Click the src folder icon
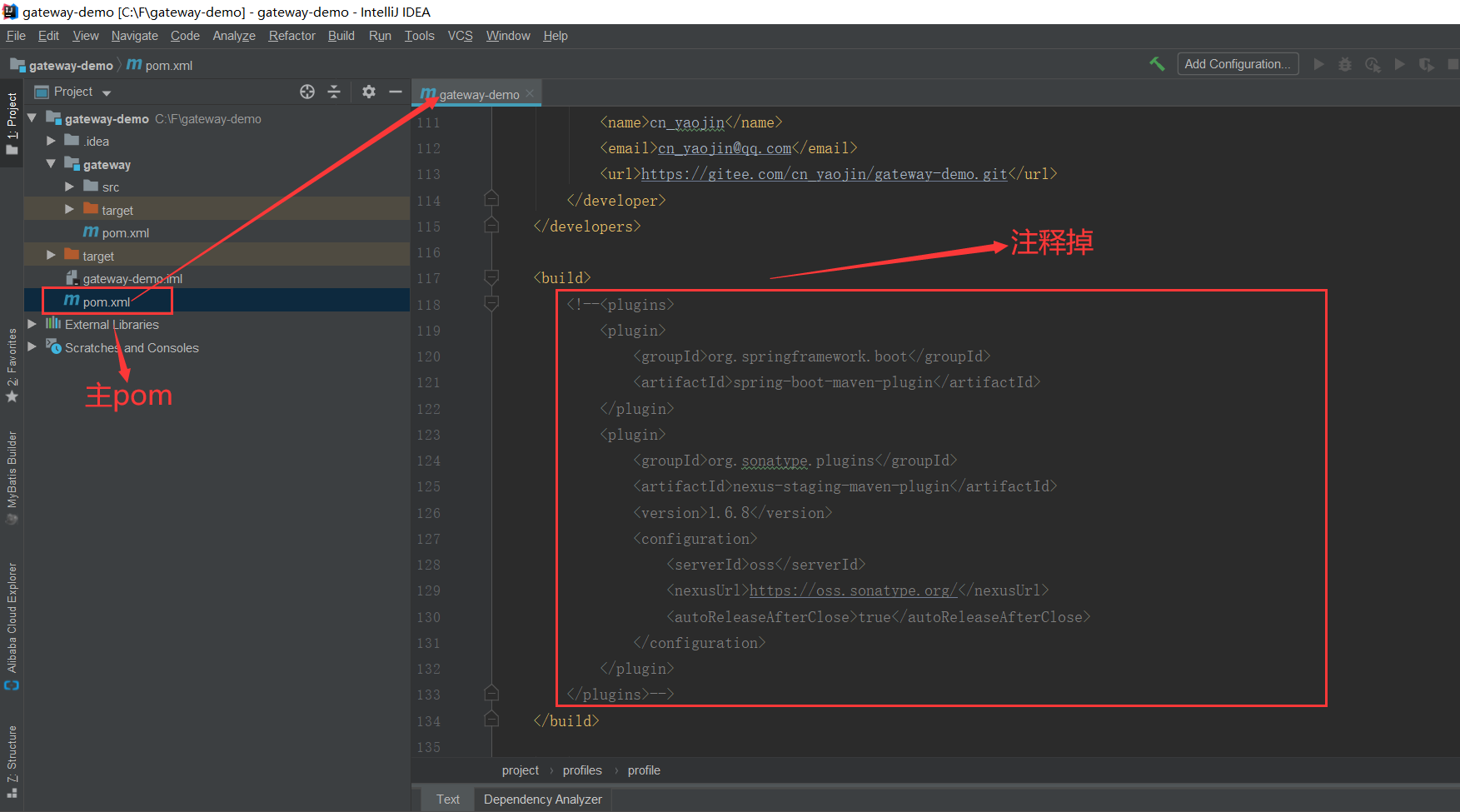 (x=91, y=187)
